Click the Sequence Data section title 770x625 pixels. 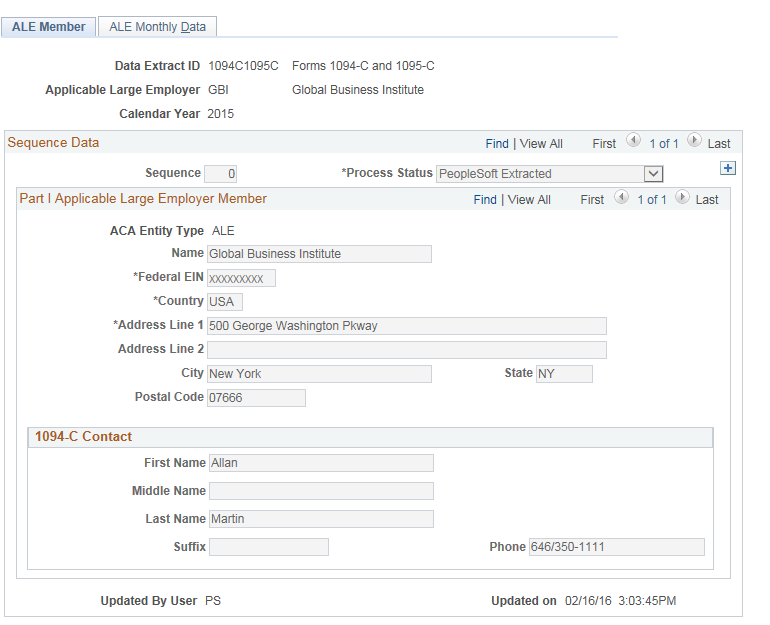coord(53,142)
